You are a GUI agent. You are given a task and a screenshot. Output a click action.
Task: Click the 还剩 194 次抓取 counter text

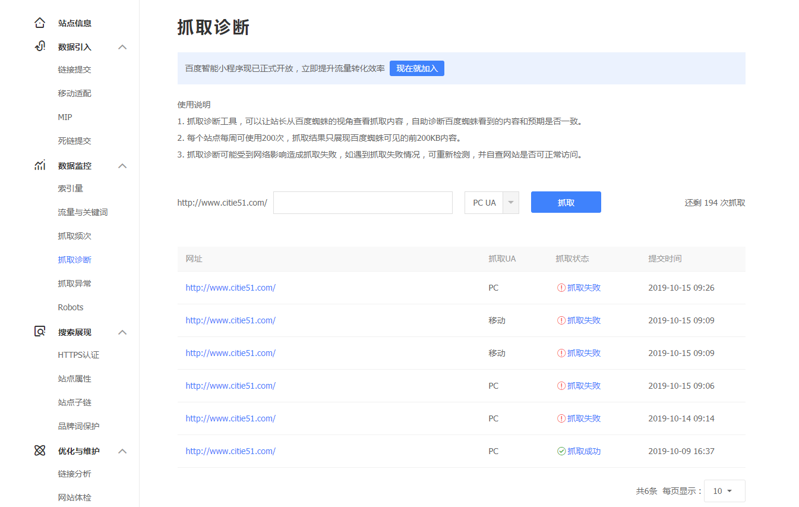point(715,203)
